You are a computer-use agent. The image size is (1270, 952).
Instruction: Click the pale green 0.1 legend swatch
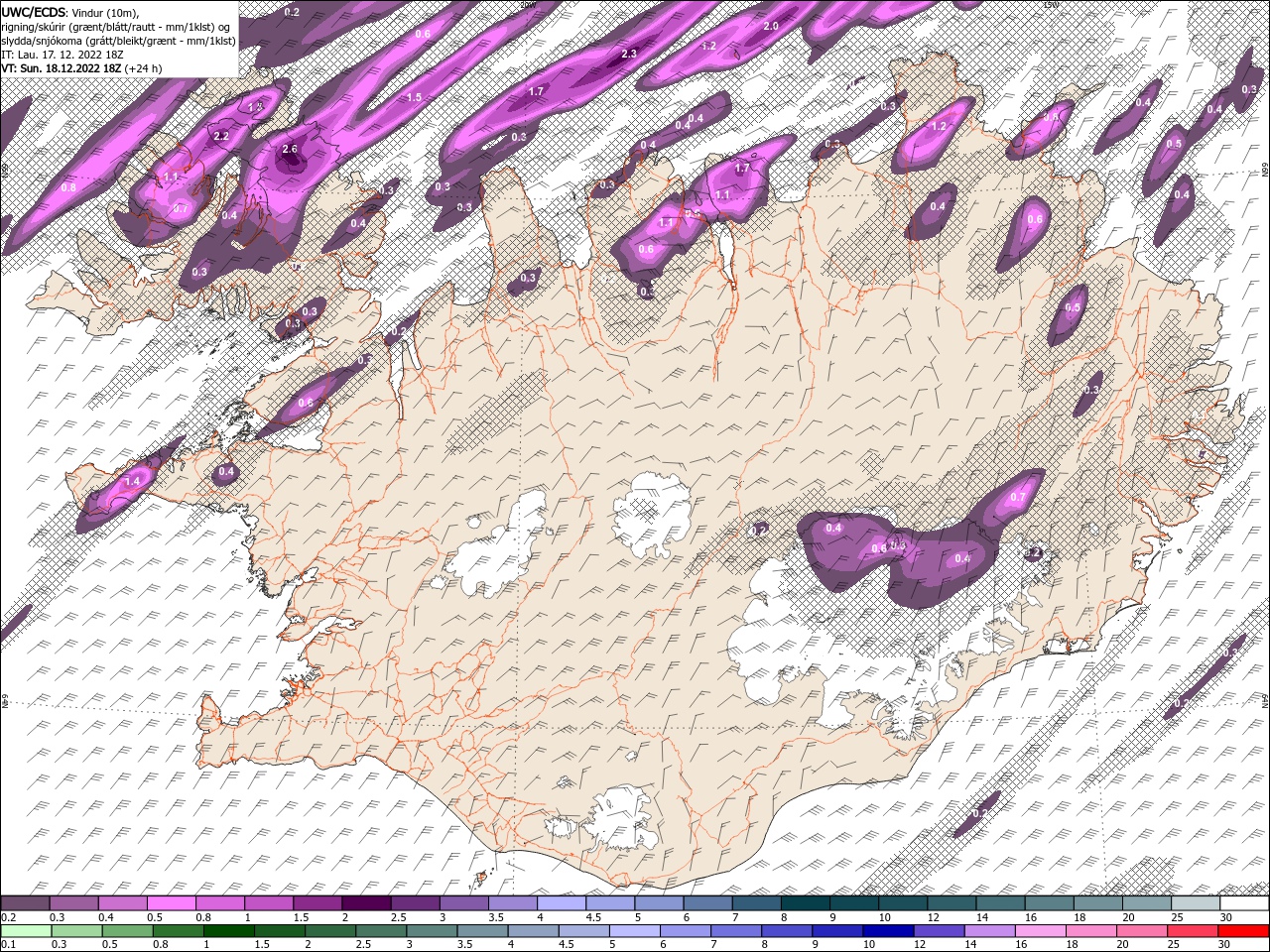coord(27,931)
